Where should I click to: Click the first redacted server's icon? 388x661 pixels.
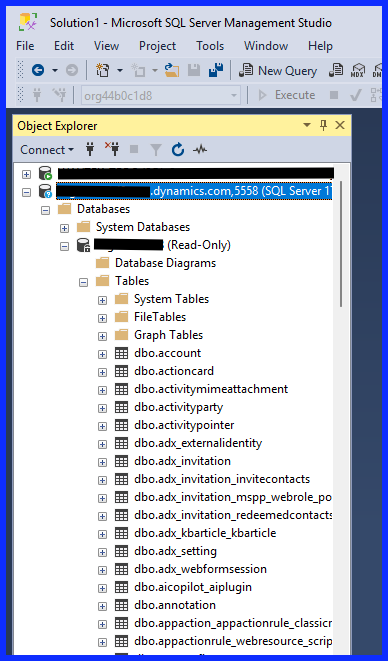tap(45, 173)
